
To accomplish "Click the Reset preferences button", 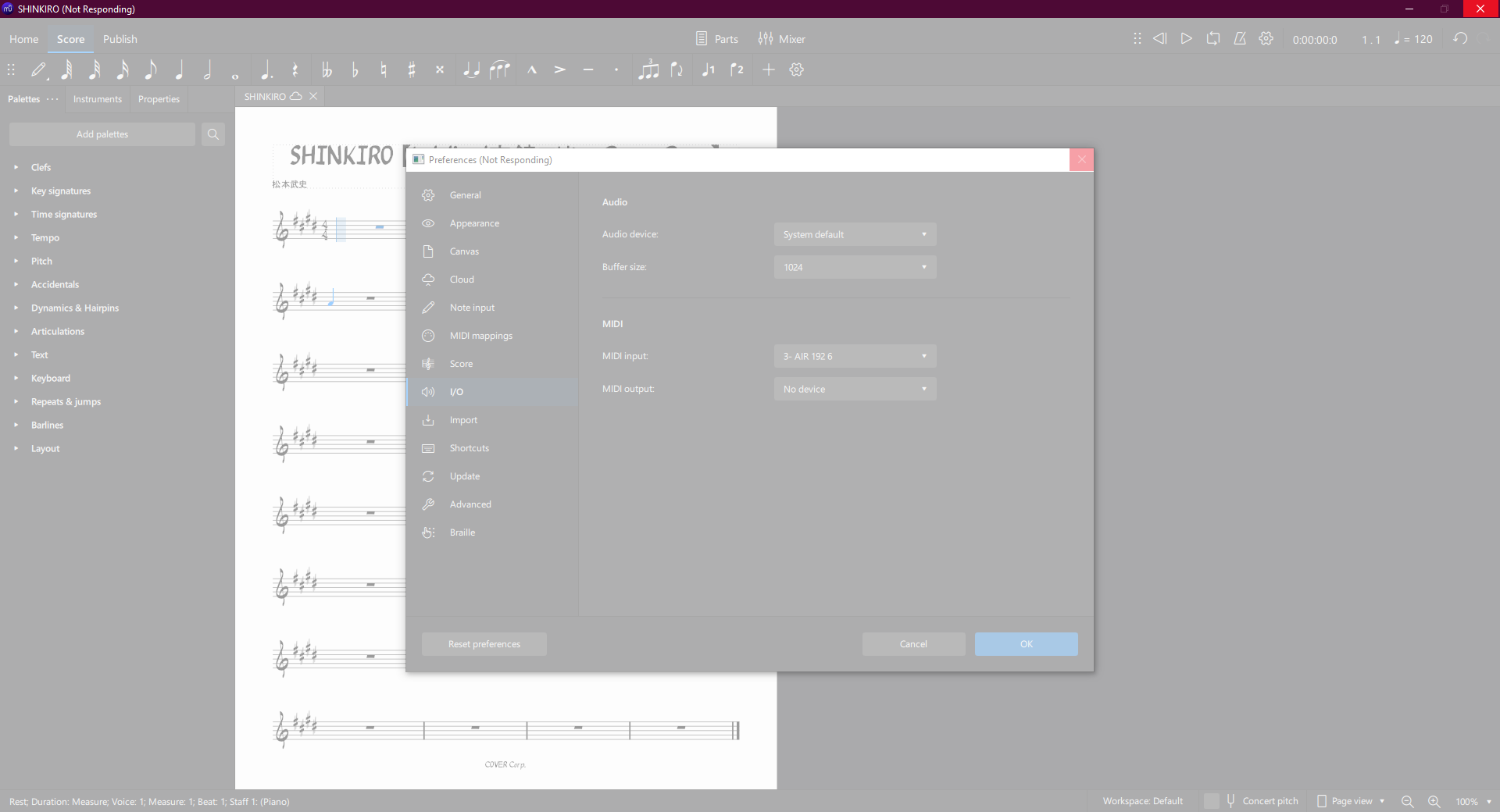I will pos(484,644).
